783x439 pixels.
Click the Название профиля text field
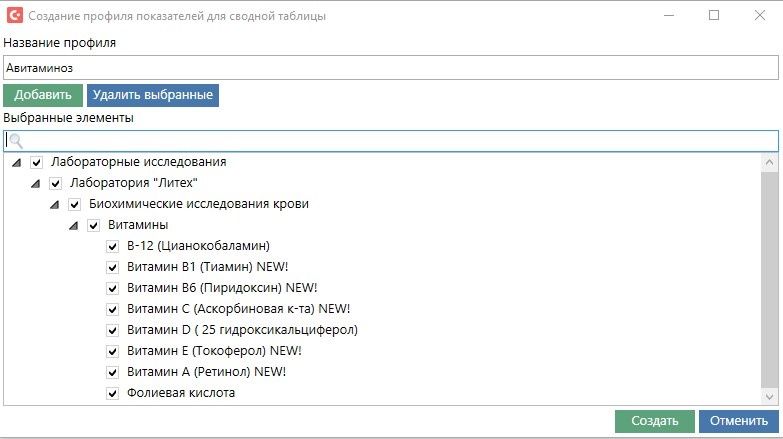(390, 68)
